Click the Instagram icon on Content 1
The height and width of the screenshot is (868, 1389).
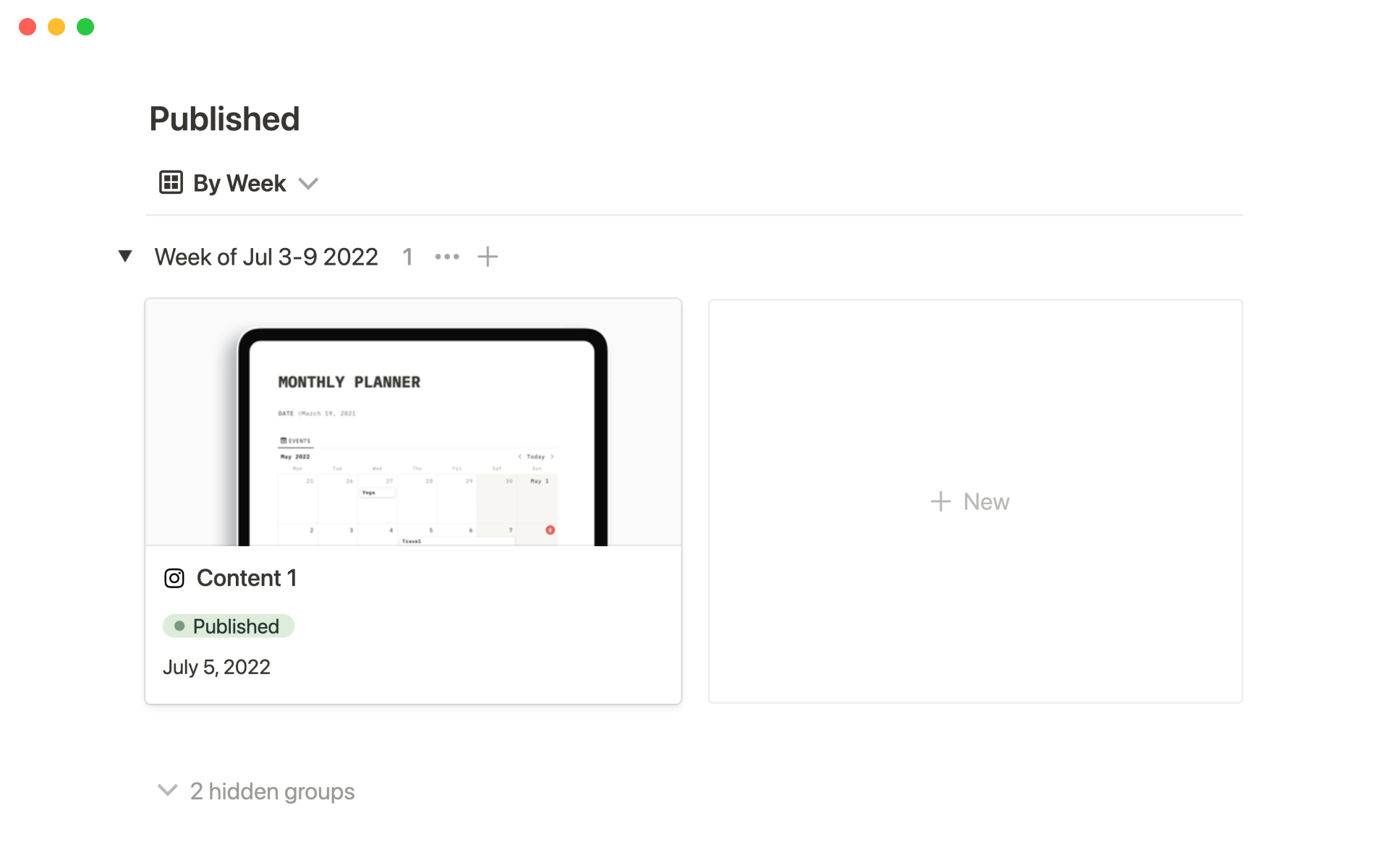tap(174, 579)
